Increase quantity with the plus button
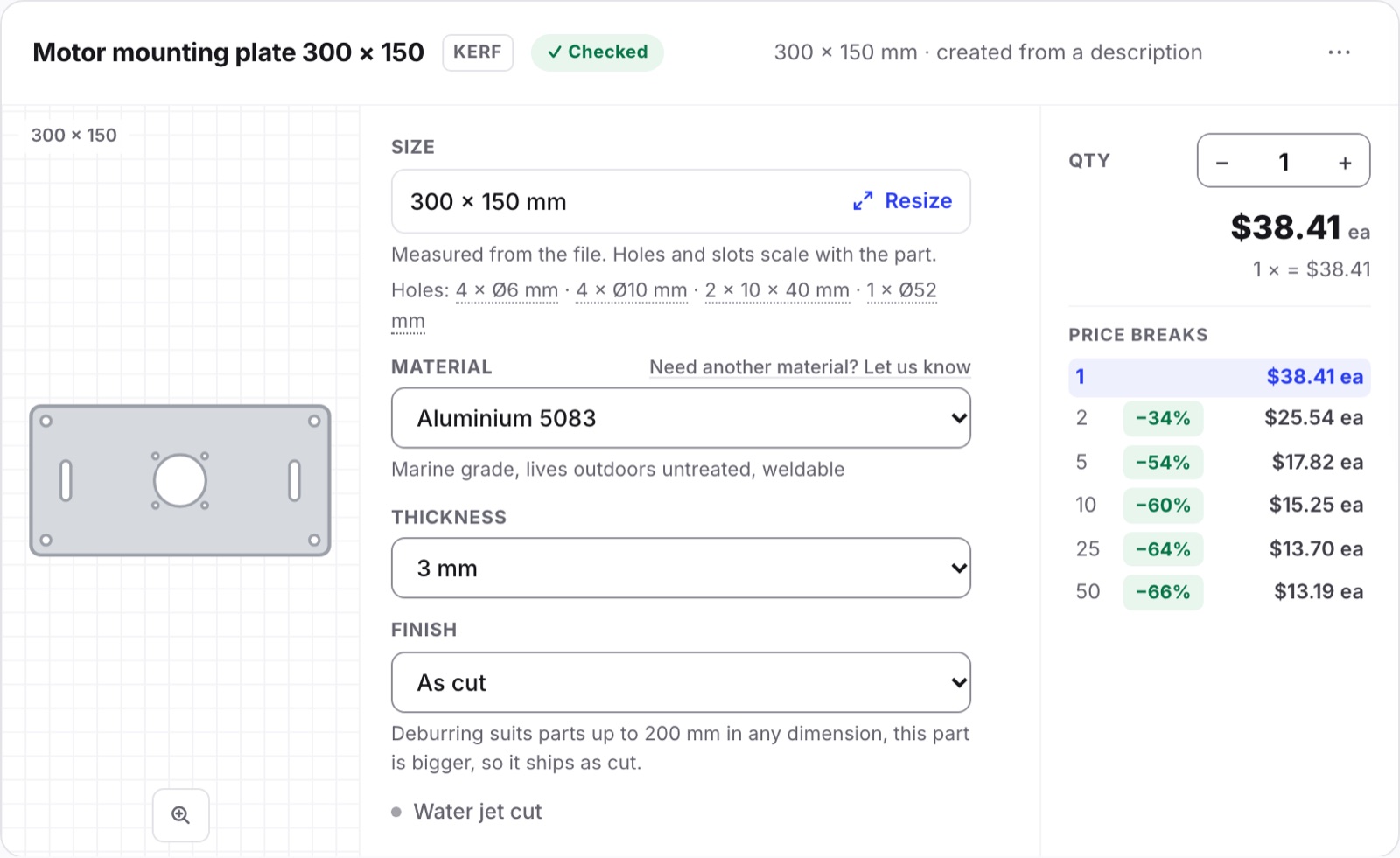1400x858 pixels. pos(1345,163)
